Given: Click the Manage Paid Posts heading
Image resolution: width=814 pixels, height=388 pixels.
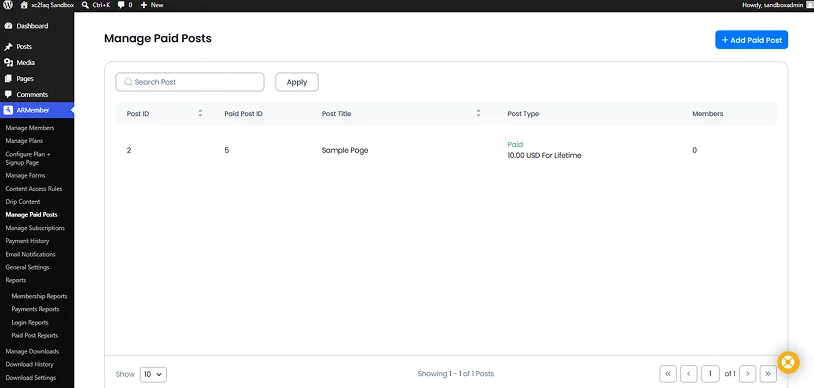Looking at the screenshot, I should tap(158, 38).
